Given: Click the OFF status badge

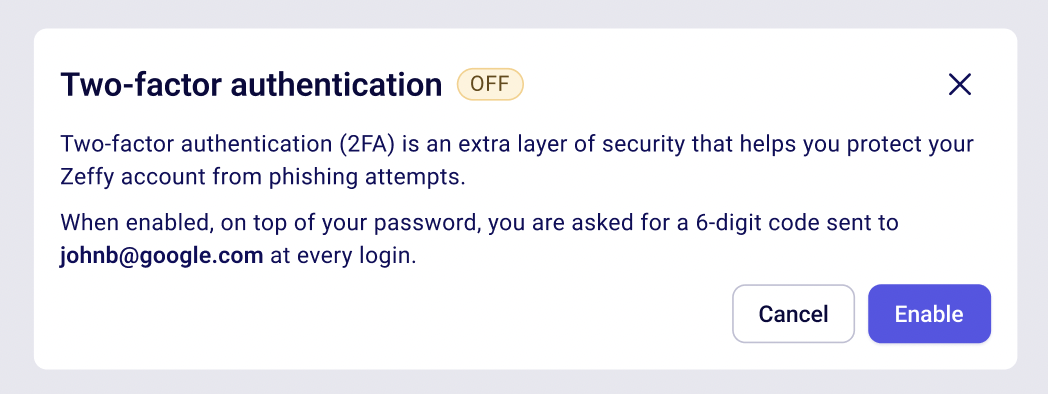Looking at the screenshot, I should coord(490,84).
